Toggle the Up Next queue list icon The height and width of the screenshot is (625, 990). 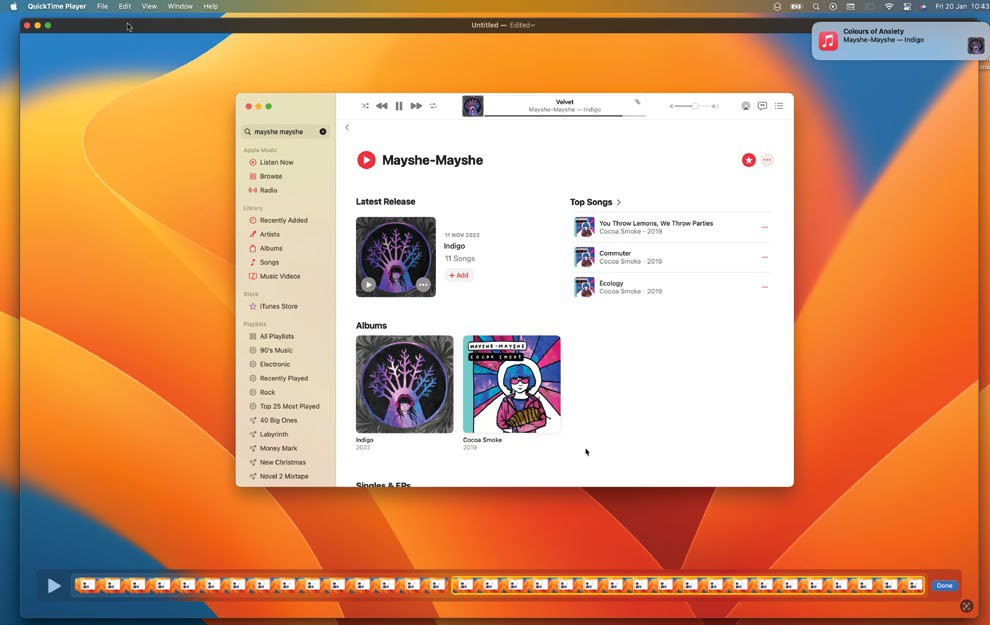[779, 106]
